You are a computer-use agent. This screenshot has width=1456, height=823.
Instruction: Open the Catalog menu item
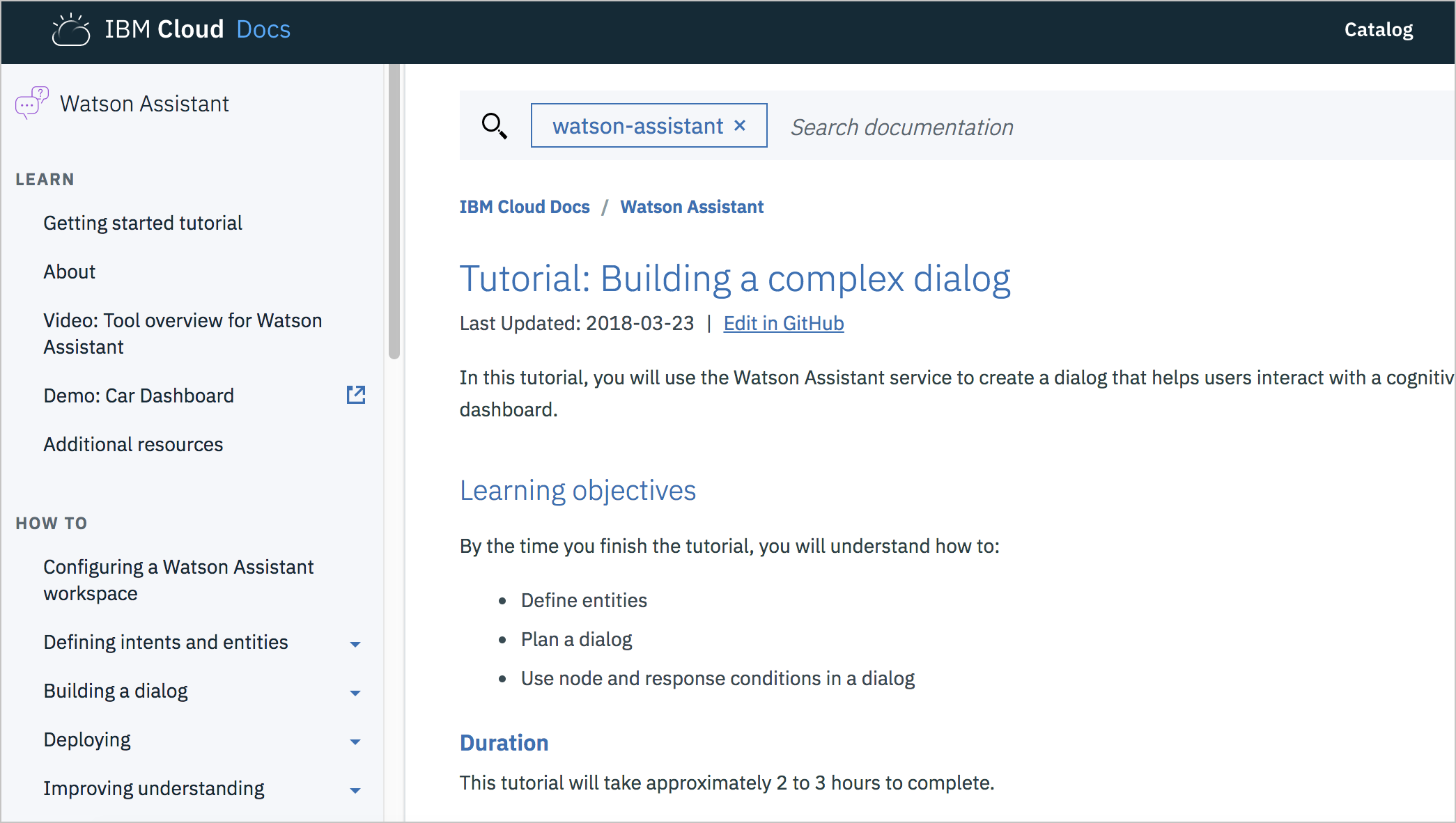click(1378, 29)
